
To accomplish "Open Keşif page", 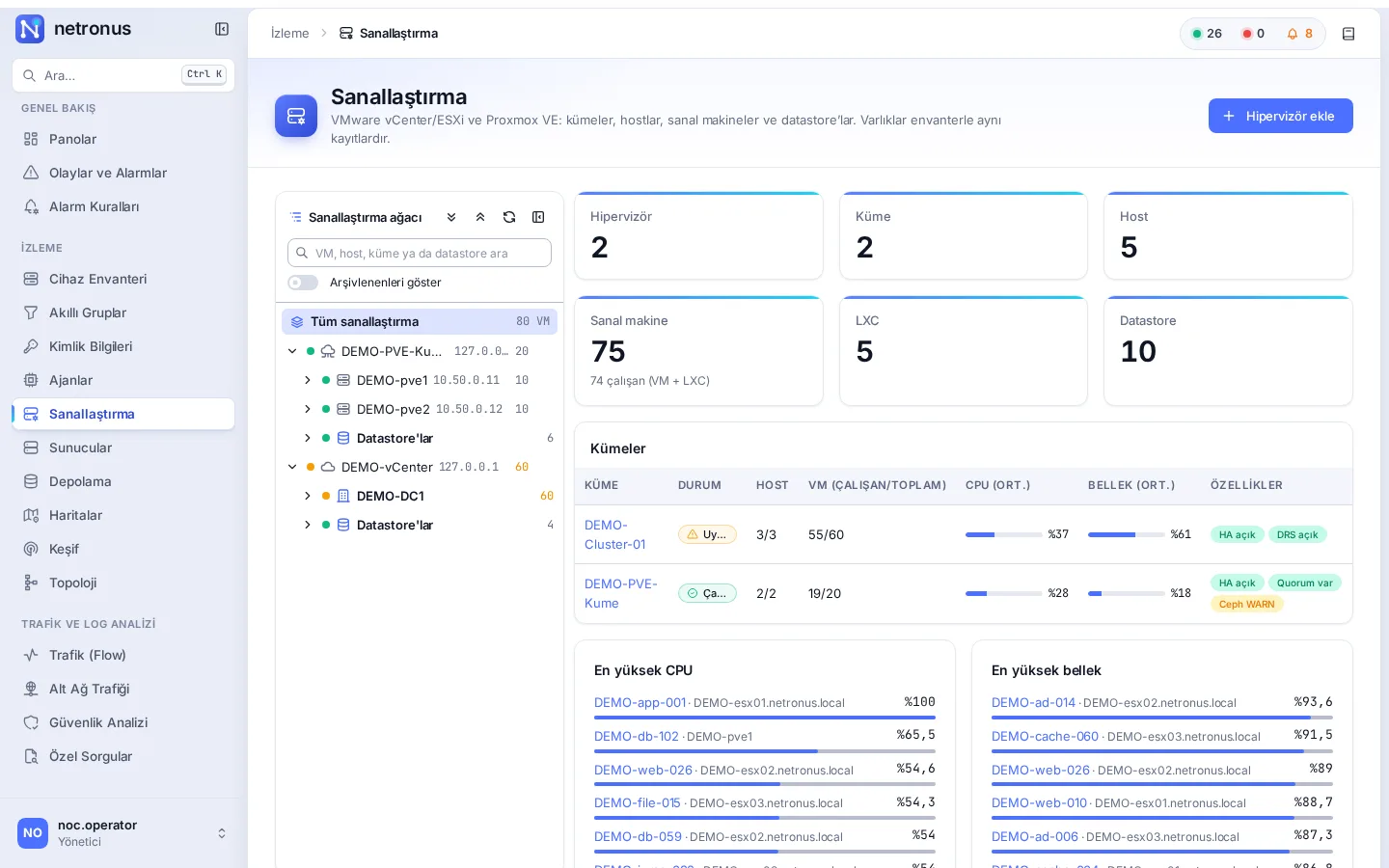I will pyautogui.click(x=123, y=549).
